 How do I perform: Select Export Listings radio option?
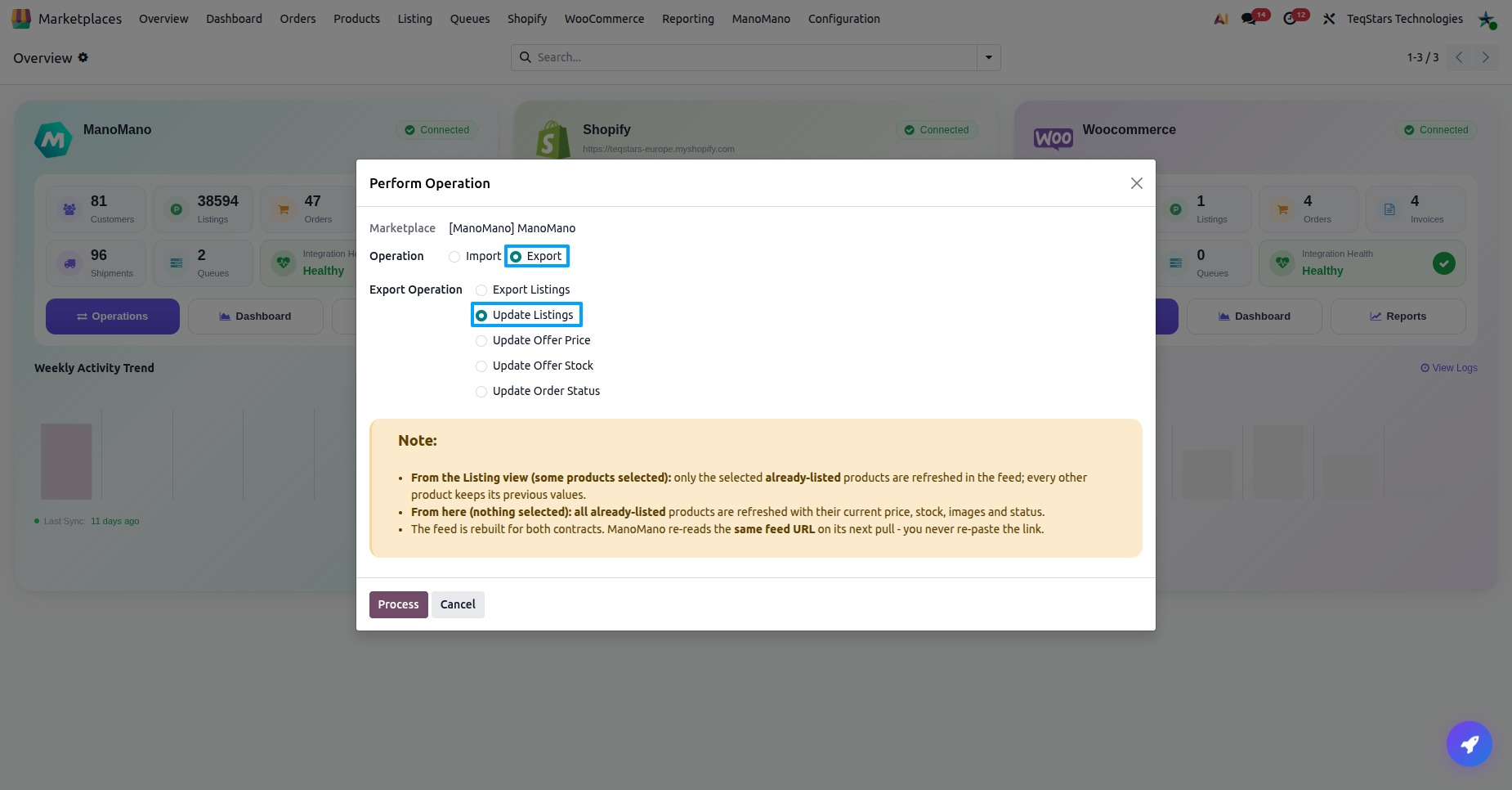point(481,290)
